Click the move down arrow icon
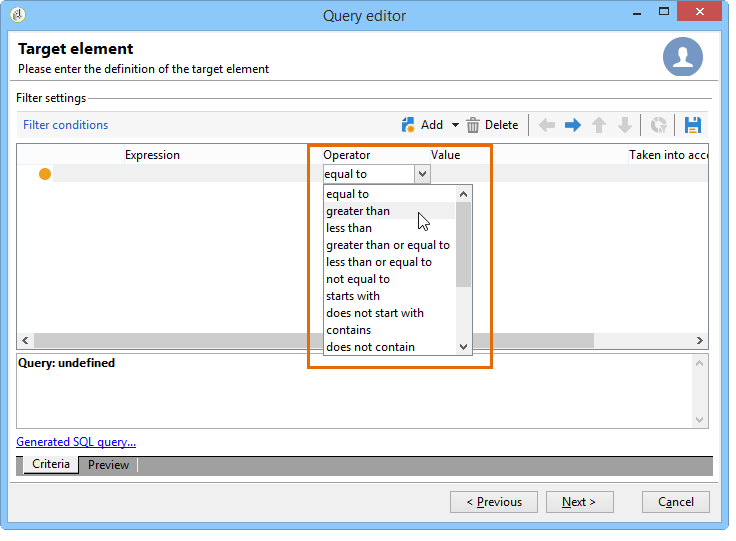Viewport: 736px width, 541px height. [625, 125]
